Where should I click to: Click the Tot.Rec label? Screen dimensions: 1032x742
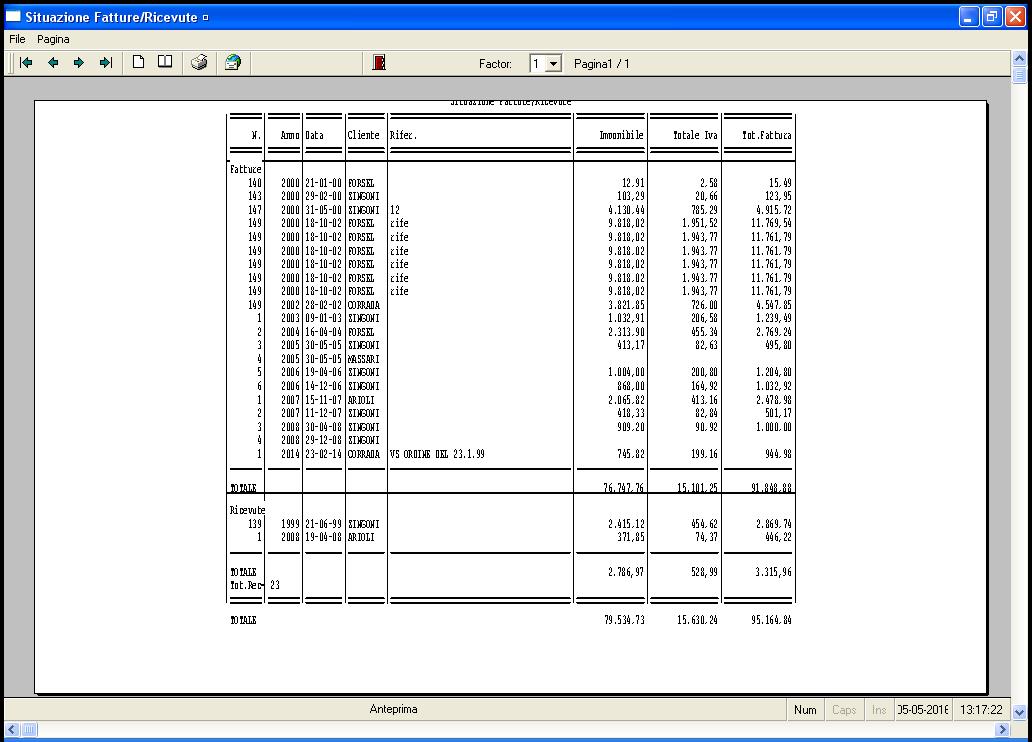pos(245,585)
